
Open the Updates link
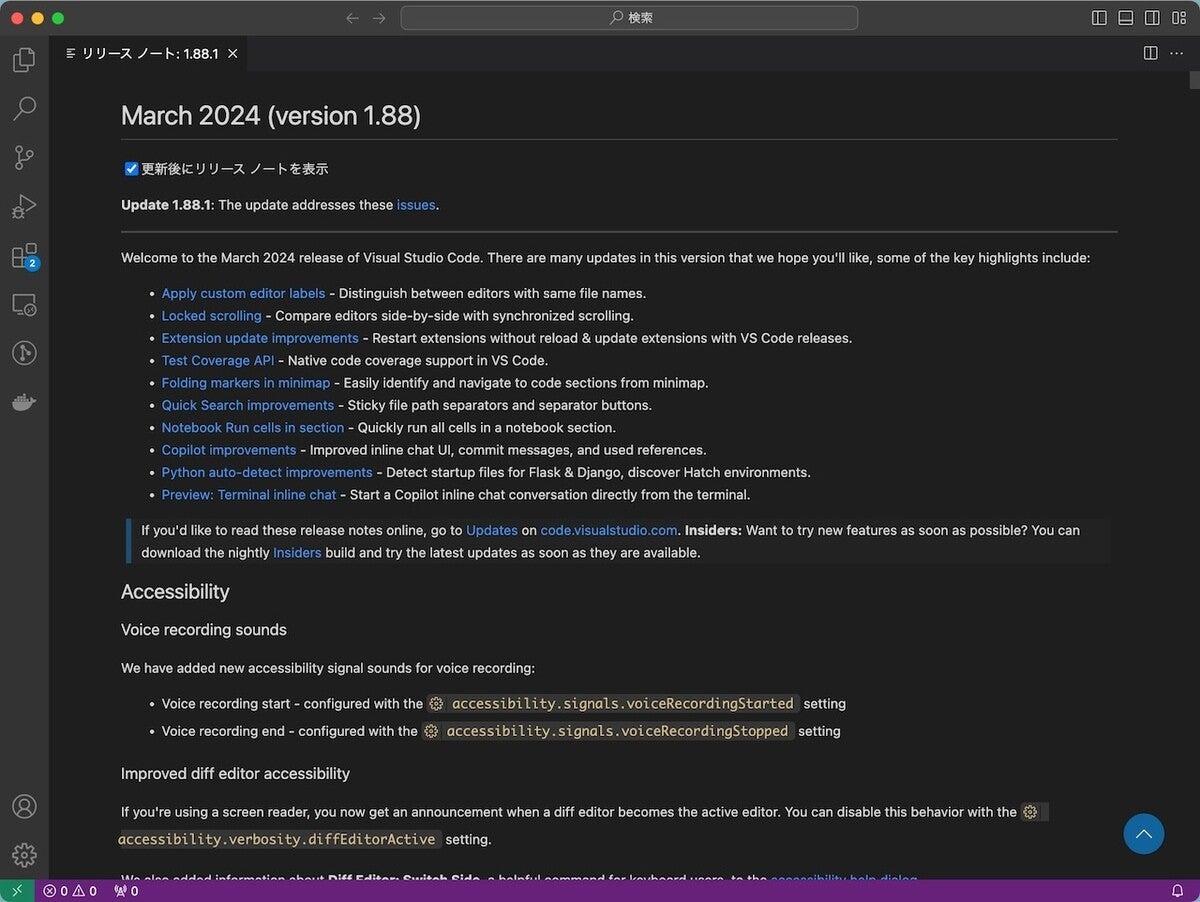click(492, 530)
